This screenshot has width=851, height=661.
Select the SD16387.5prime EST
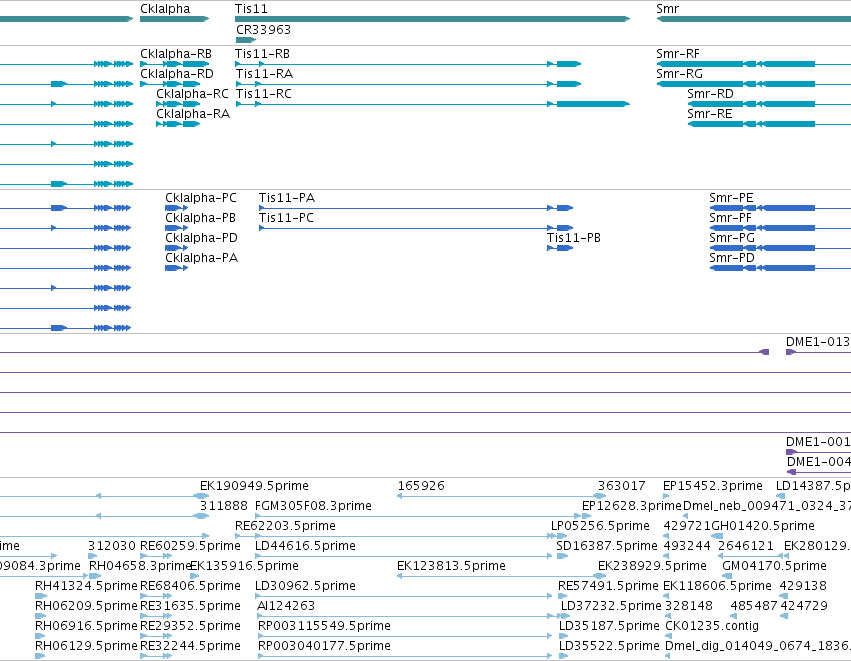(x=607, y=546)
